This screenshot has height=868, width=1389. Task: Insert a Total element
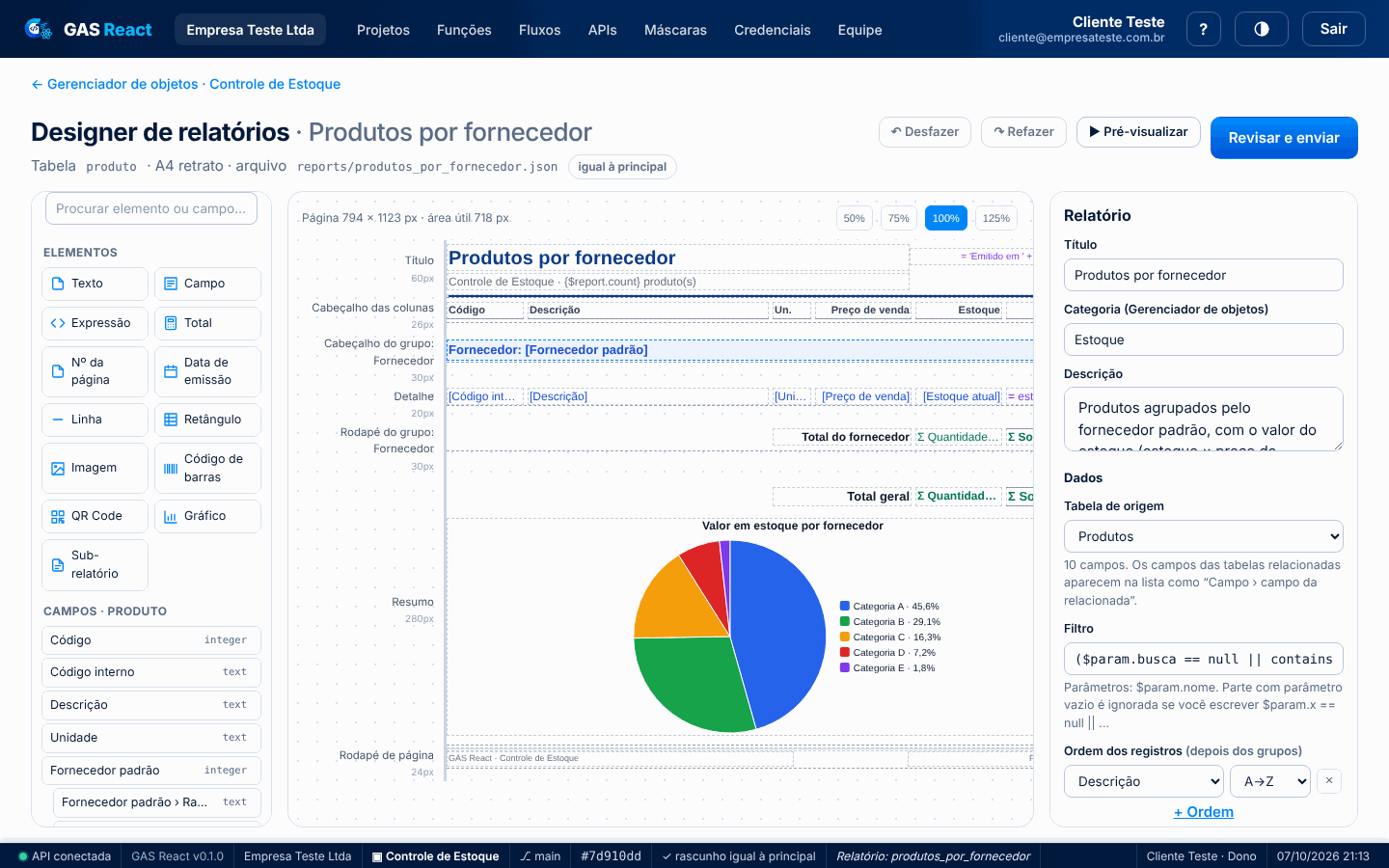207,323
